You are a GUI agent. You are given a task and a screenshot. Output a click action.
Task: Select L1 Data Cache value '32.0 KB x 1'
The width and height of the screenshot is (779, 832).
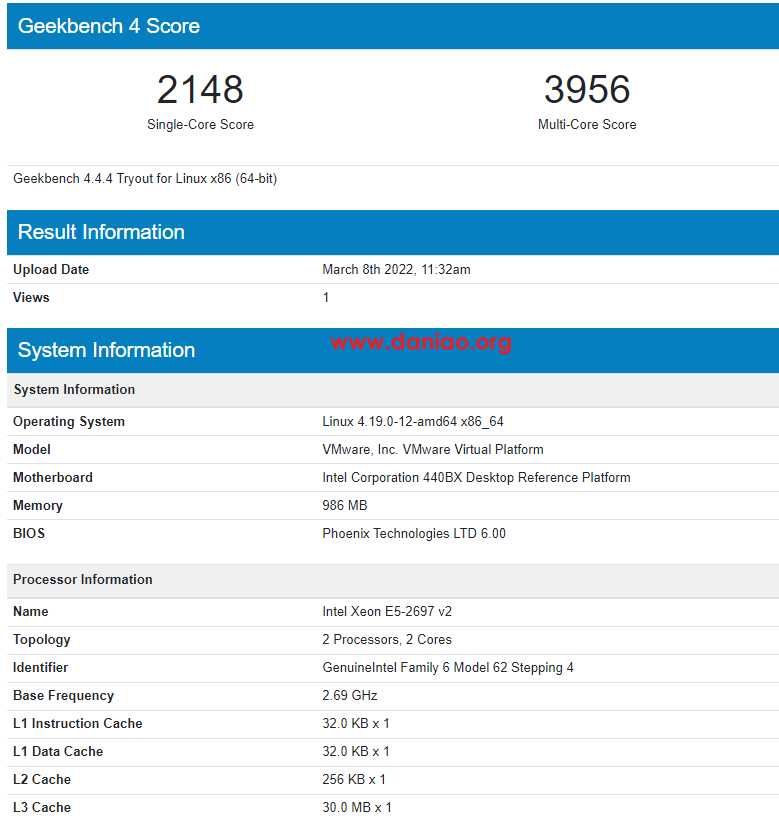click(x=356, y=751)
